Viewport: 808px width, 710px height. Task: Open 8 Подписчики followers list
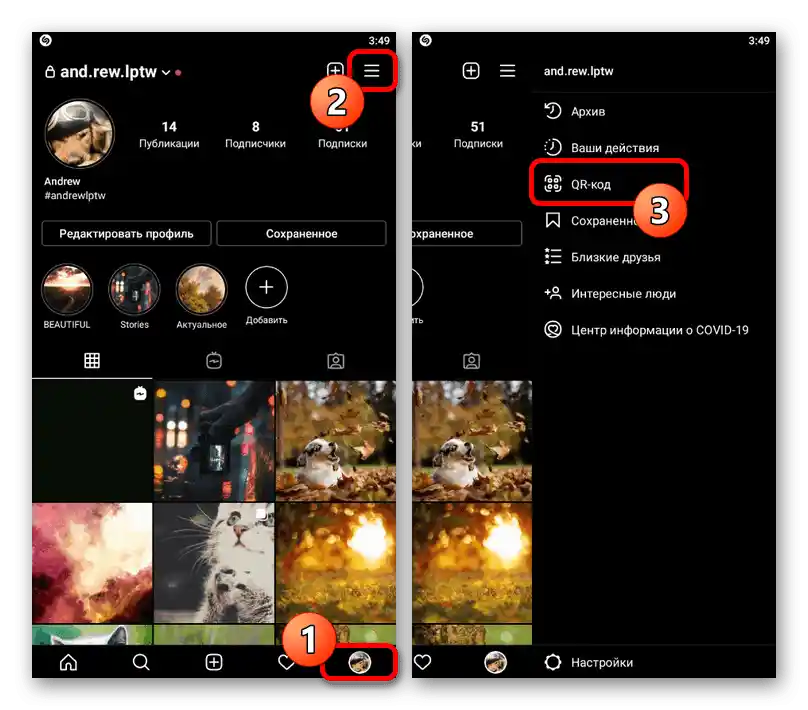pyautogui.click(x=255, y=134)
